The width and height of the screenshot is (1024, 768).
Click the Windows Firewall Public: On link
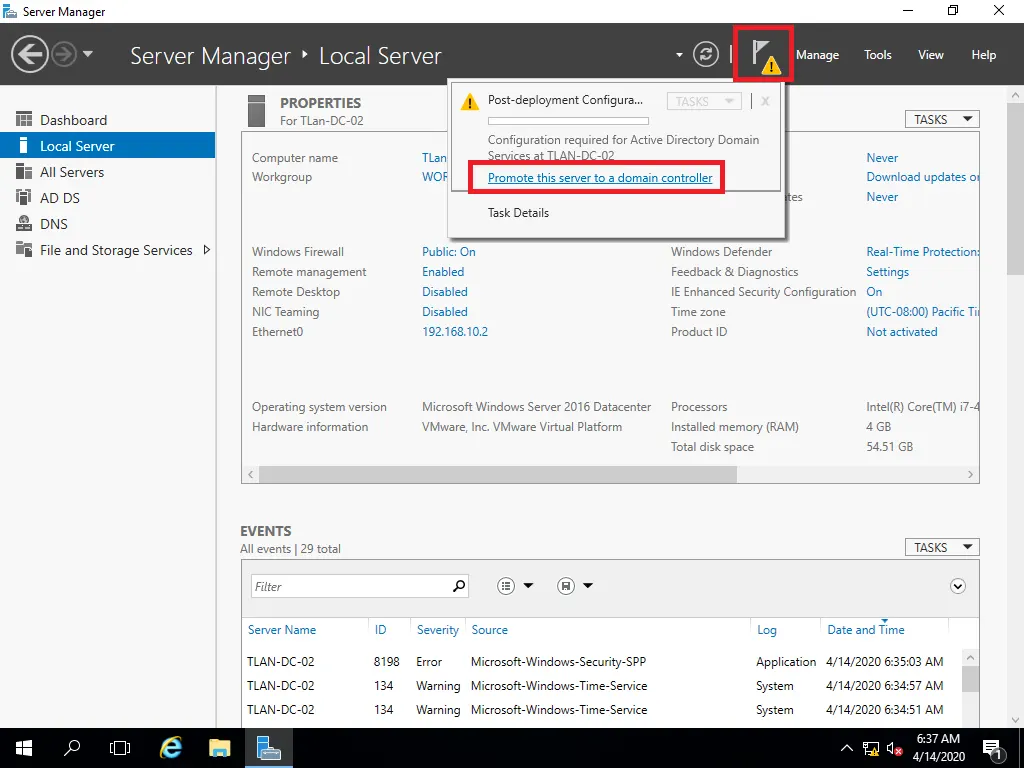point(449,252)
